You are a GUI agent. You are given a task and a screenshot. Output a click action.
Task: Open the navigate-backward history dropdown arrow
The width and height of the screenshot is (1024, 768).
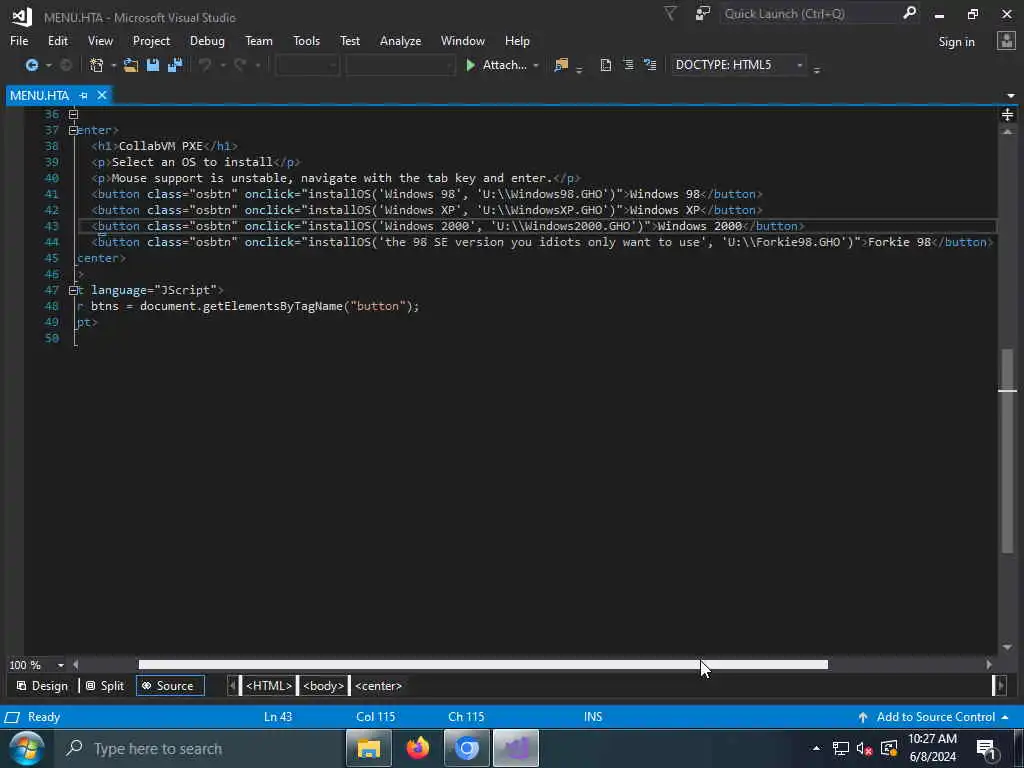click(x=49, y=65)
